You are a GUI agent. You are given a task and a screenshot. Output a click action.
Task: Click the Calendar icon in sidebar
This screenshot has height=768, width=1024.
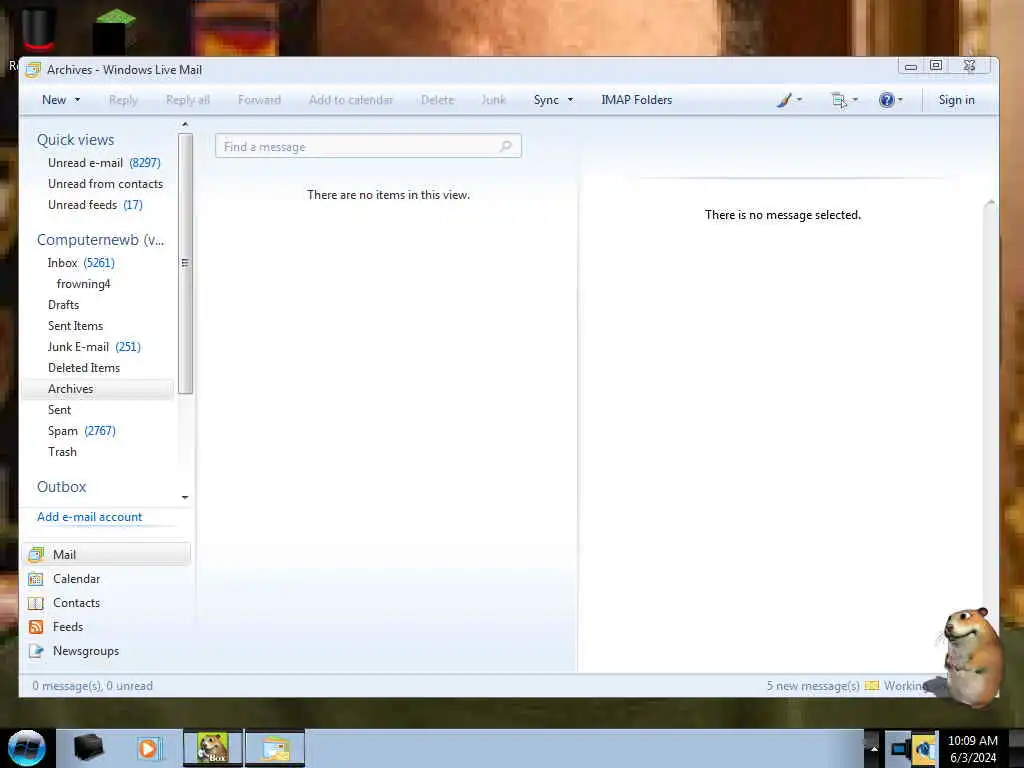36,579
